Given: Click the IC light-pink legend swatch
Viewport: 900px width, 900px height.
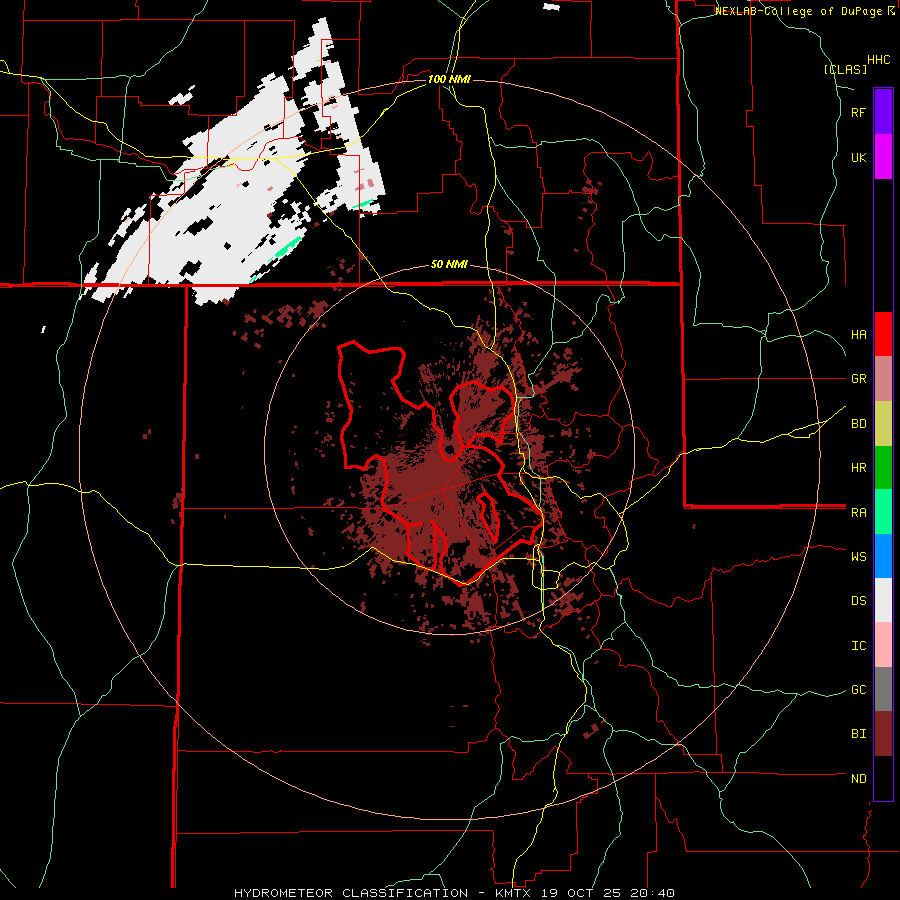Looking at the screenshot, I should [883, 645].
